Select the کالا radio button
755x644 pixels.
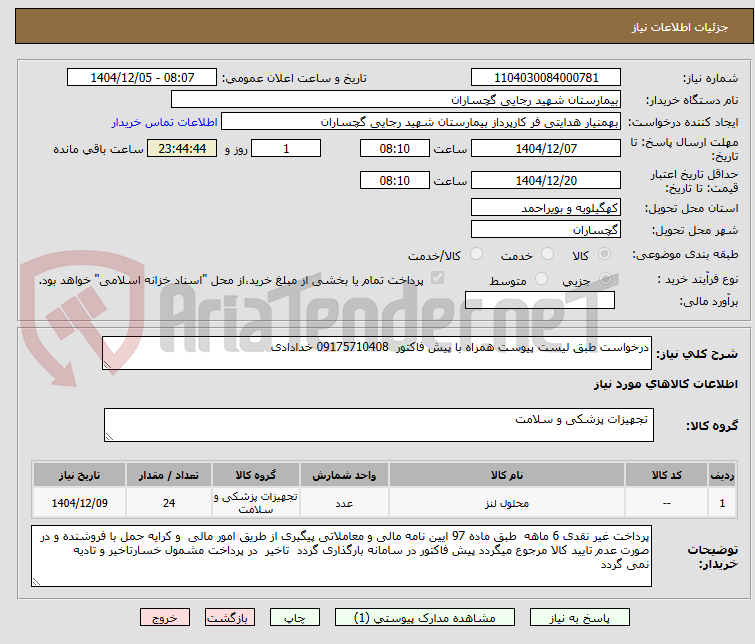pos(604,254)
